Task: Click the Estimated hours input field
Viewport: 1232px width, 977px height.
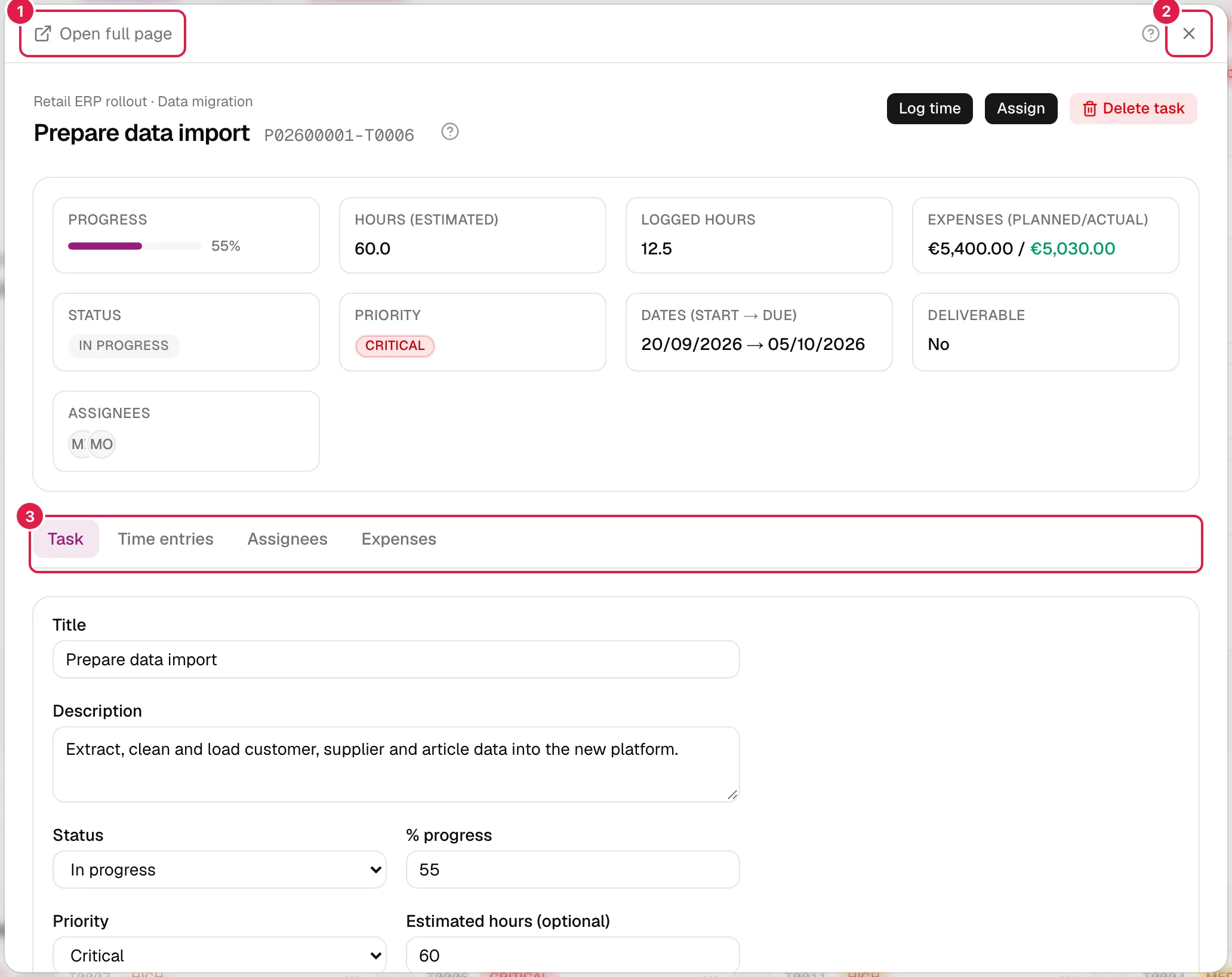Action: [x=573, y=956]
